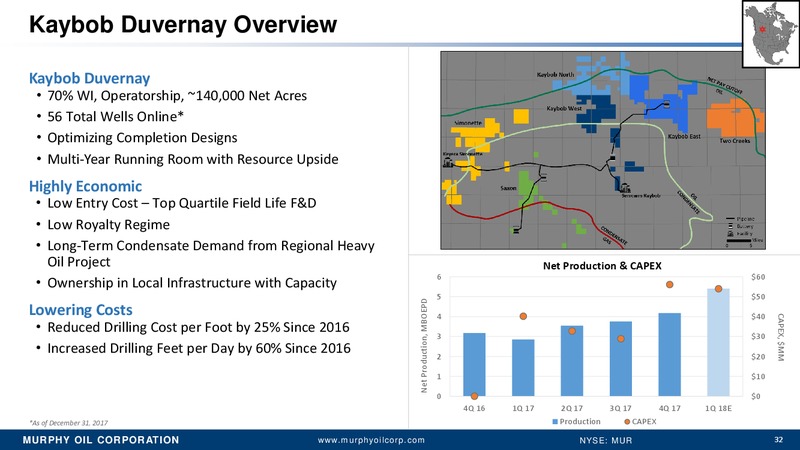Select the 3Q 17 production bar
Screen dimensions: 800x450
[x=620, y=359]
